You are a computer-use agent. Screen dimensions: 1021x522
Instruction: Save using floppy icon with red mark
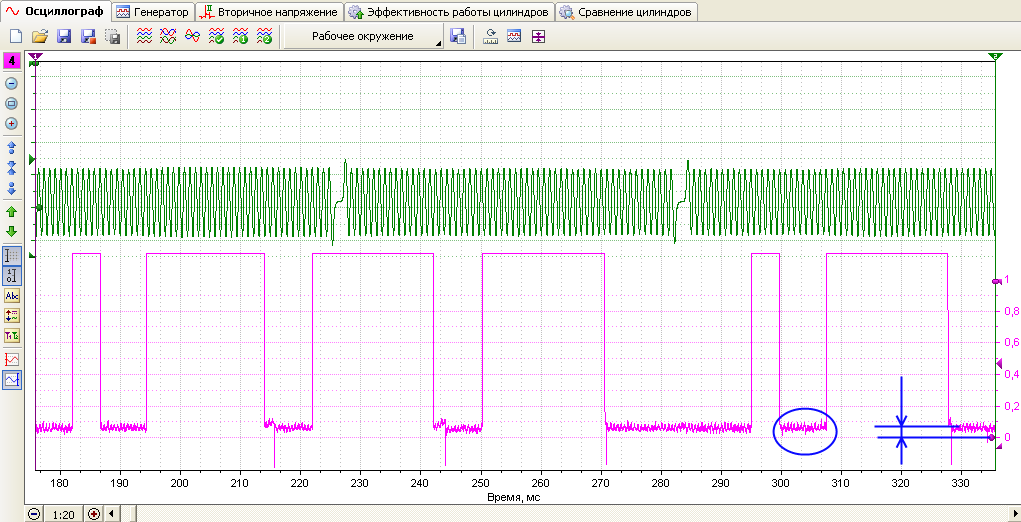[89, 36]
